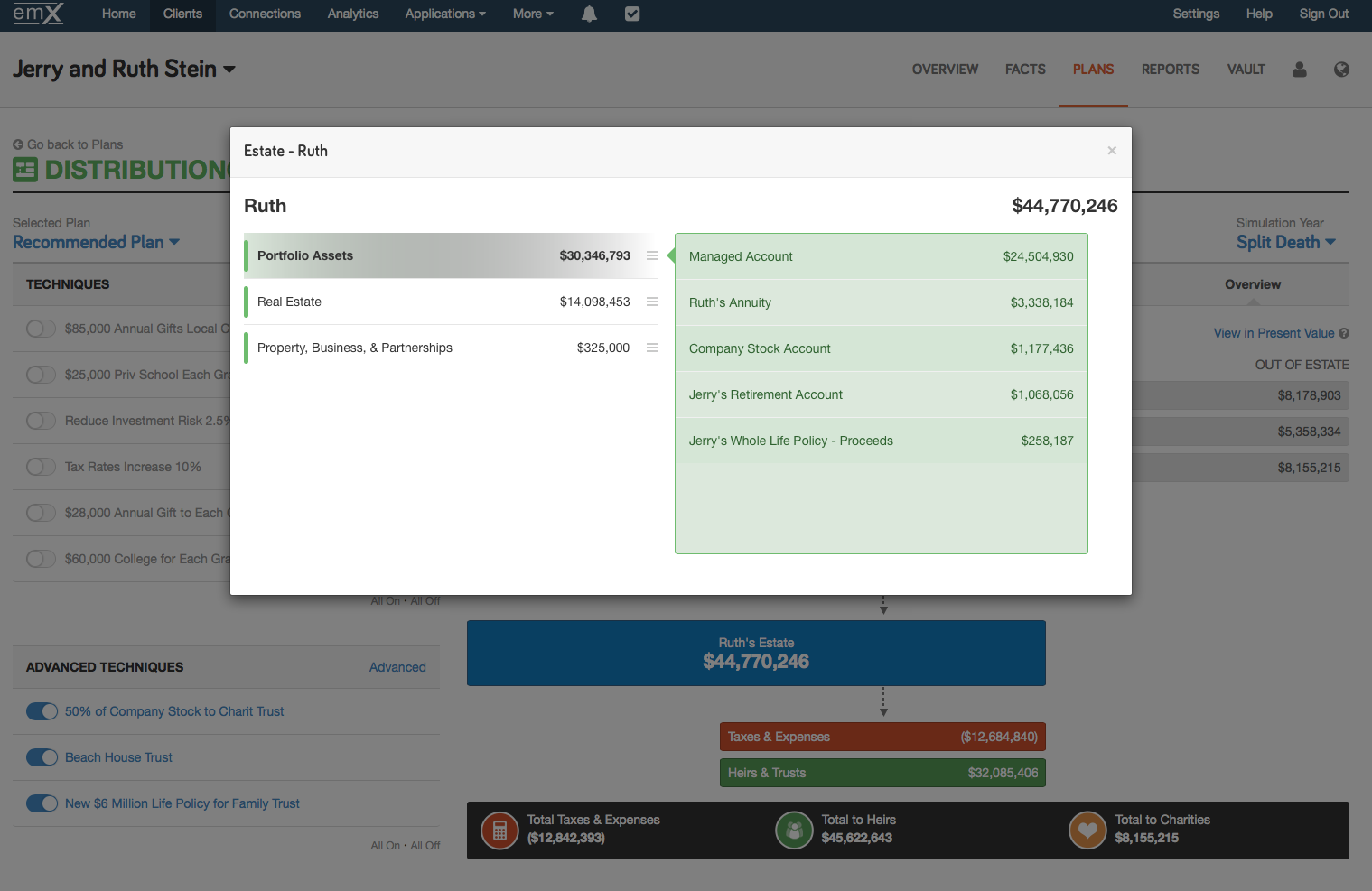Click the help icon beside View in Present Value
Viewport: 1372px width, 891px height.
tap(1344, 333)
